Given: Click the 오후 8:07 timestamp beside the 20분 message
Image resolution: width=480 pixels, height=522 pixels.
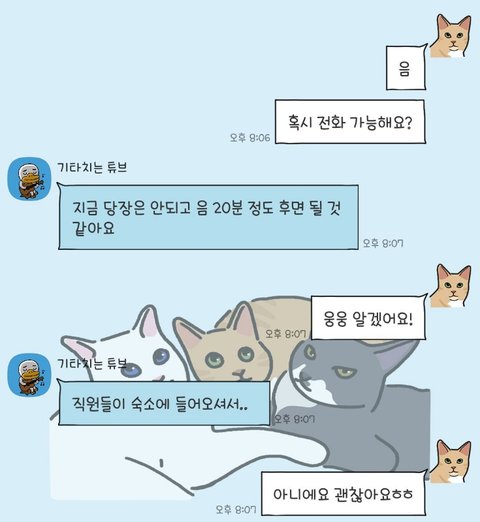Looking at the screenshot, I should click(383, 243).
